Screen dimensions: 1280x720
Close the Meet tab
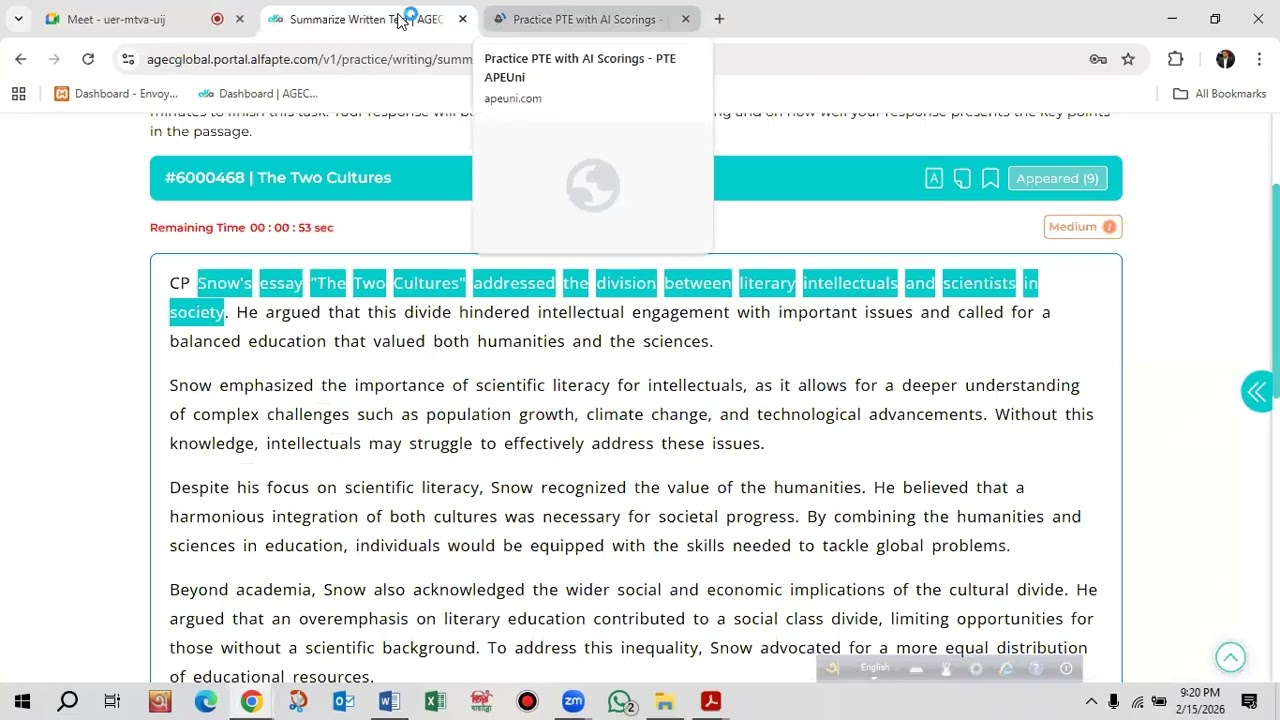(239, 19)
